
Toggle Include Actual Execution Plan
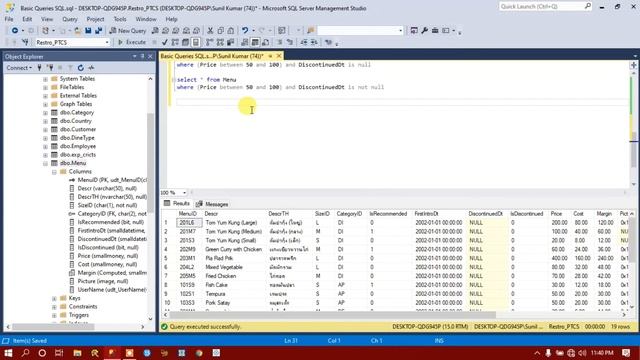click(209, 42)
